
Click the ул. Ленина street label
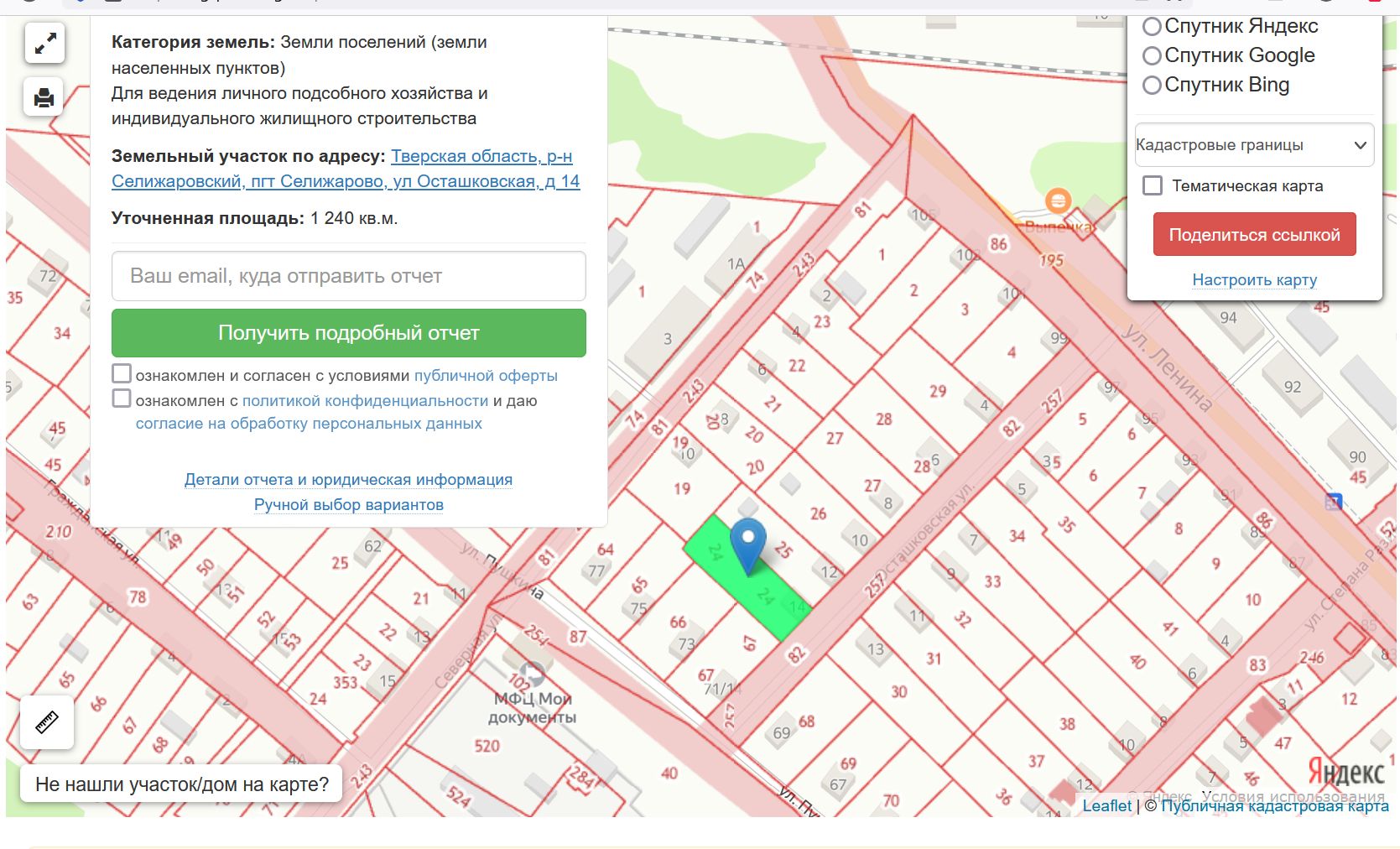tap(1168, 368)
